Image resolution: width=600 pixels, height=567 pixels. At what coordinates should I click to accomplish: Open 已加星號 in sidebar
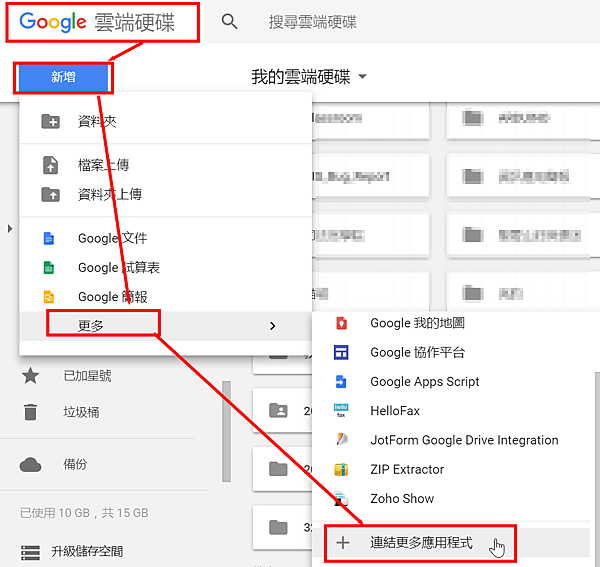87,376
